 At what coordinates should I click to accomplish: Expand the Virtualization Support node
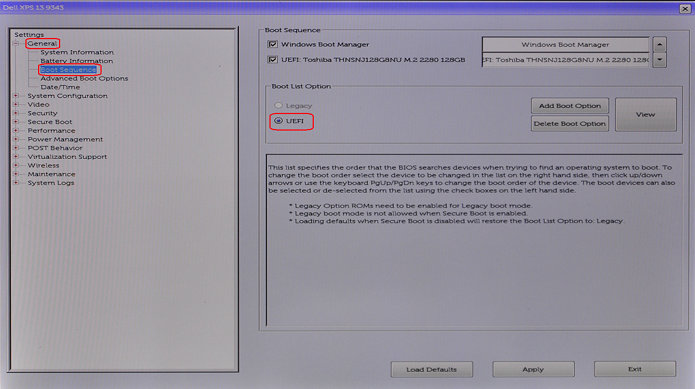(16, 157)
